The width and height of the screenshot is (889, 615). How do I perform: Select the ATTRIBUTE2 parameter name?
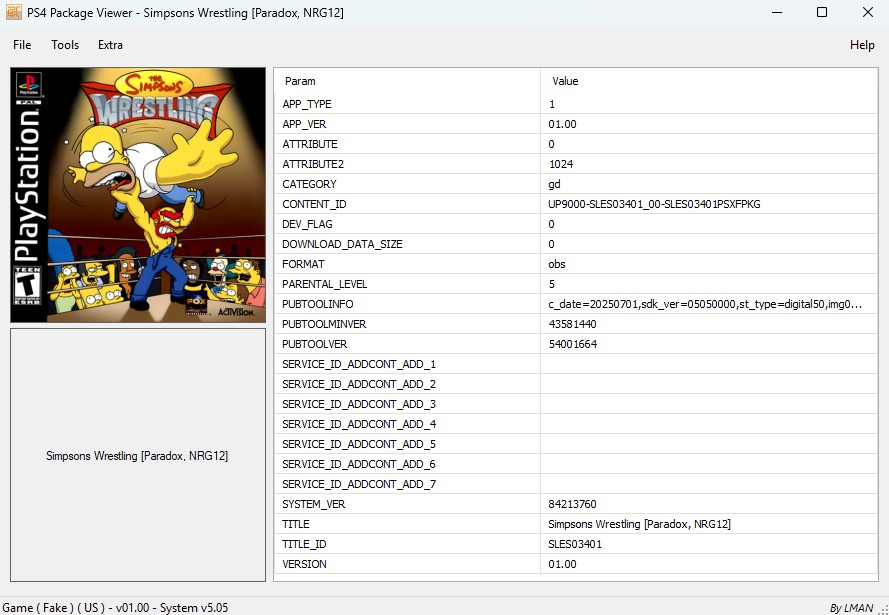pos(313,164)
